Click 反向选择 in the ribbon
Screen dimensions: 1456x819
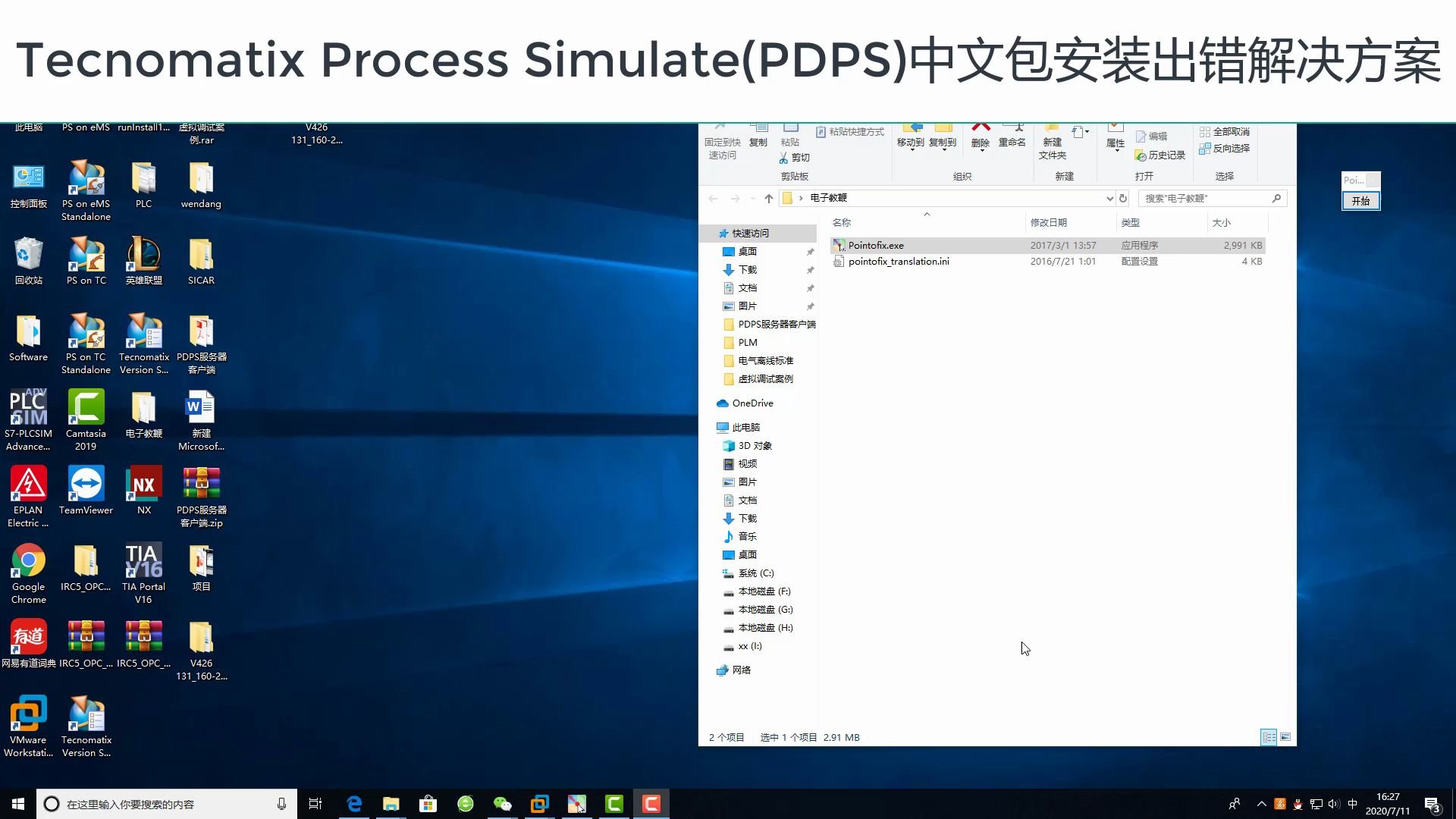point(1225,149)
